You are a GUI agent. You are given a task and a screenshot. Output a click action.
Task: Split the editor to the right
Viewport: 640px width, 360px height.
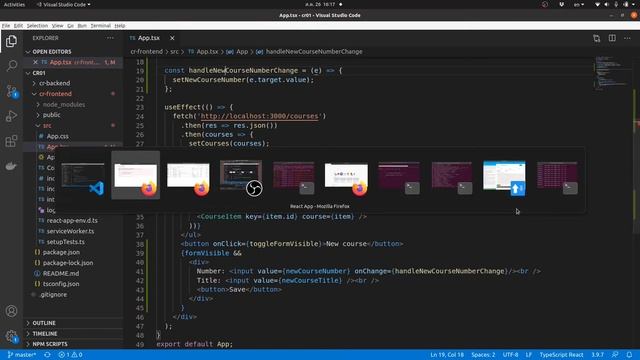click(612, 38)
